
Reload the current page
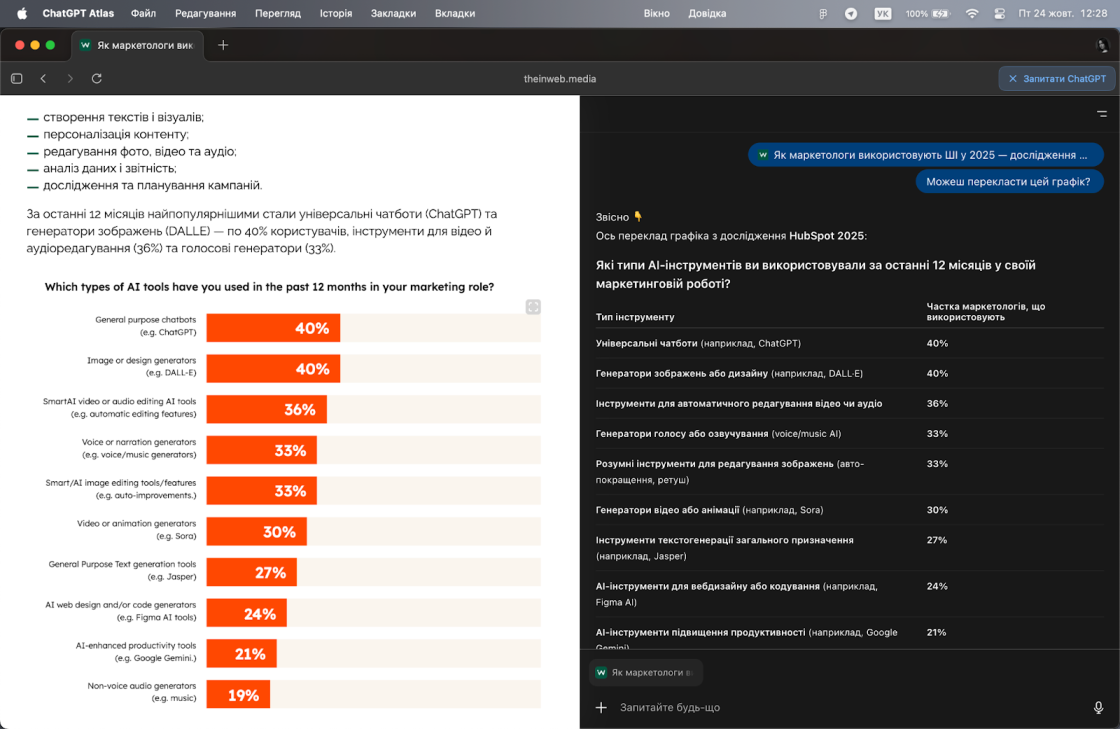97,78
